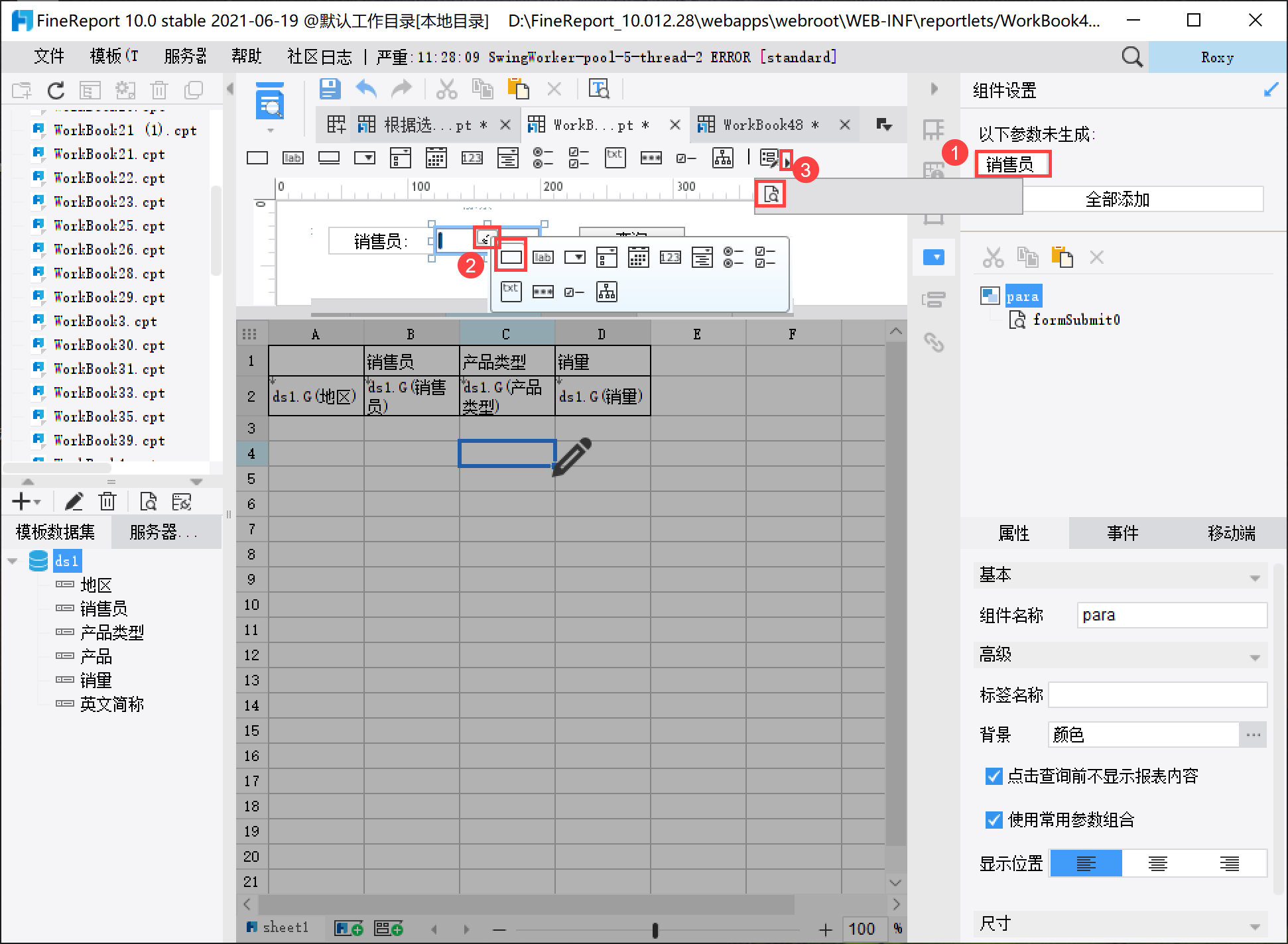Click the 全部添加 button

point(1118,200)
